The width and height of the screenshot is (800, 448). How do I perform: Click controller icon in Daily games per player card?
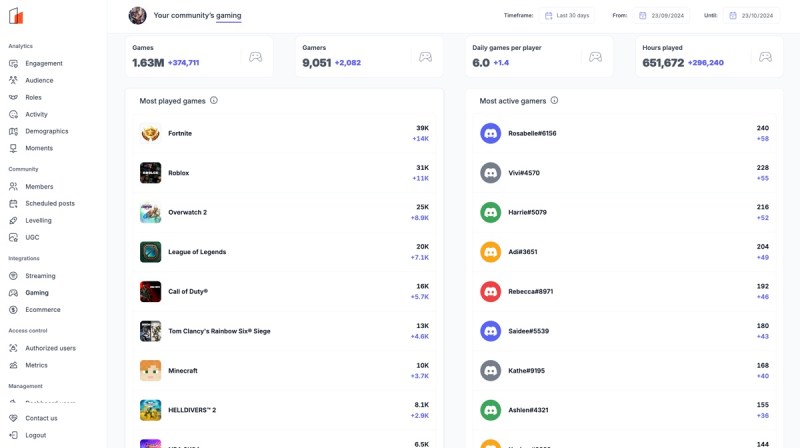[x=595, y=57]
